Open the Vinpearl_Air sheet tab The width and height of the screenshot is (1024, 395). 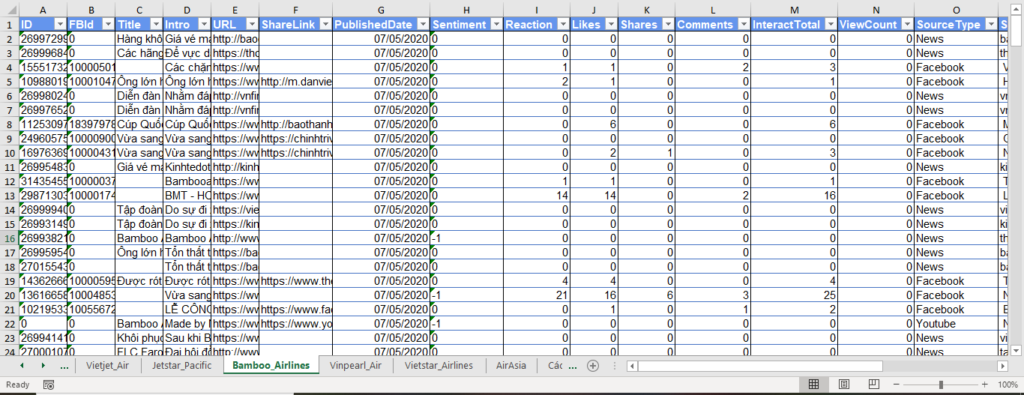coord(355,366)
